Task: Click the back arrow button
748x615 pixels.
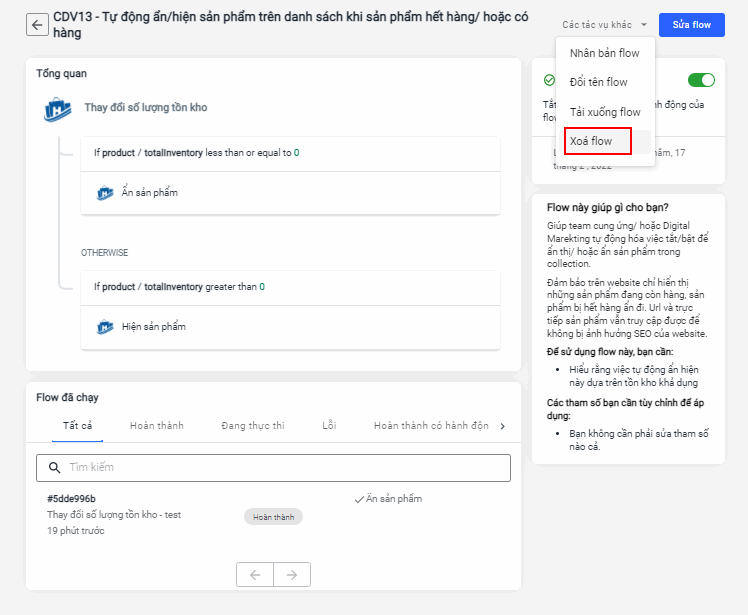Action: tap(38, 25)
